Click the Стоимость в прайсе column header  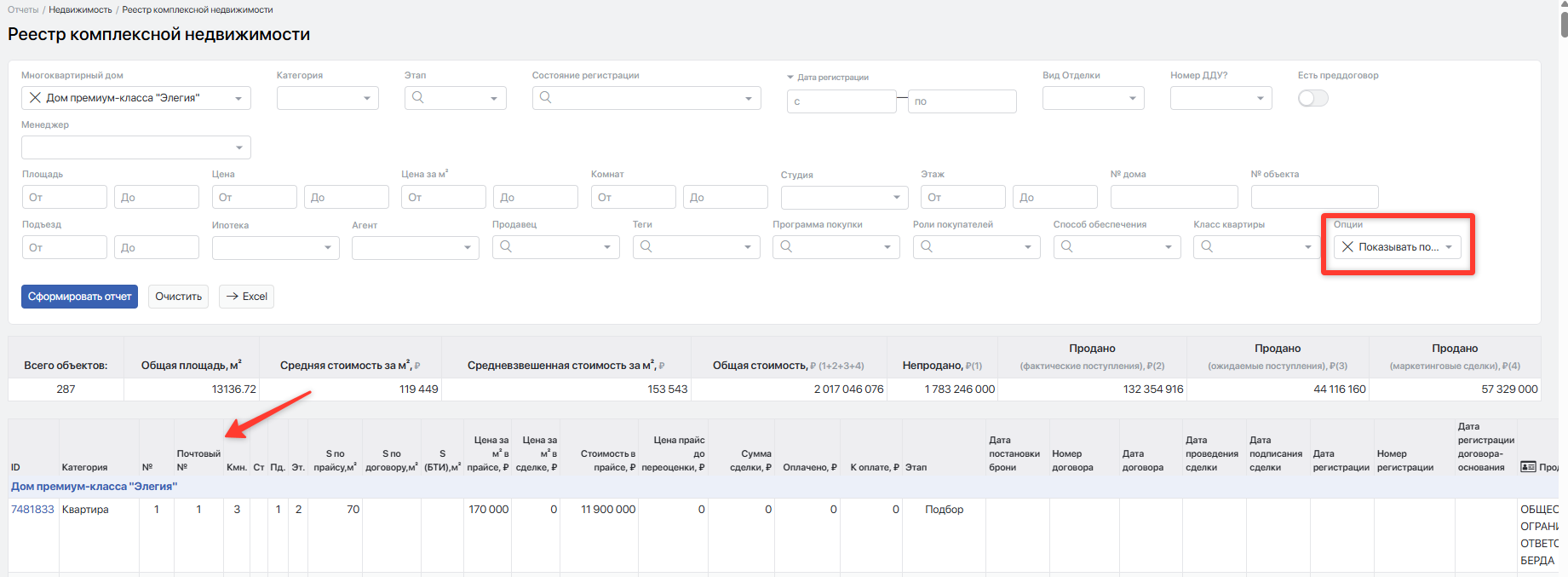(x=608, y=460)
